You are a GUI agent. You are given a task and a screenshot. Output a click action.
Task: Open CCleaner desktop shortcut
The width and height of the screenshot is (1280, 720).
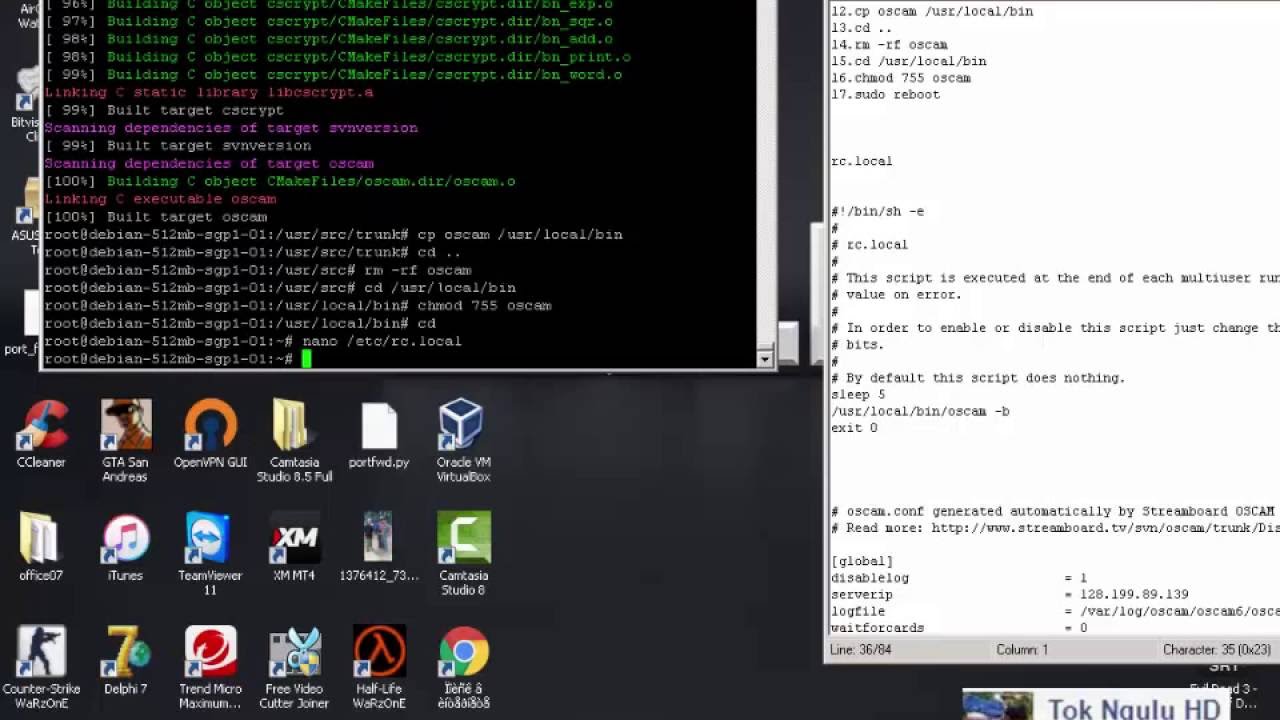(41, 434)
